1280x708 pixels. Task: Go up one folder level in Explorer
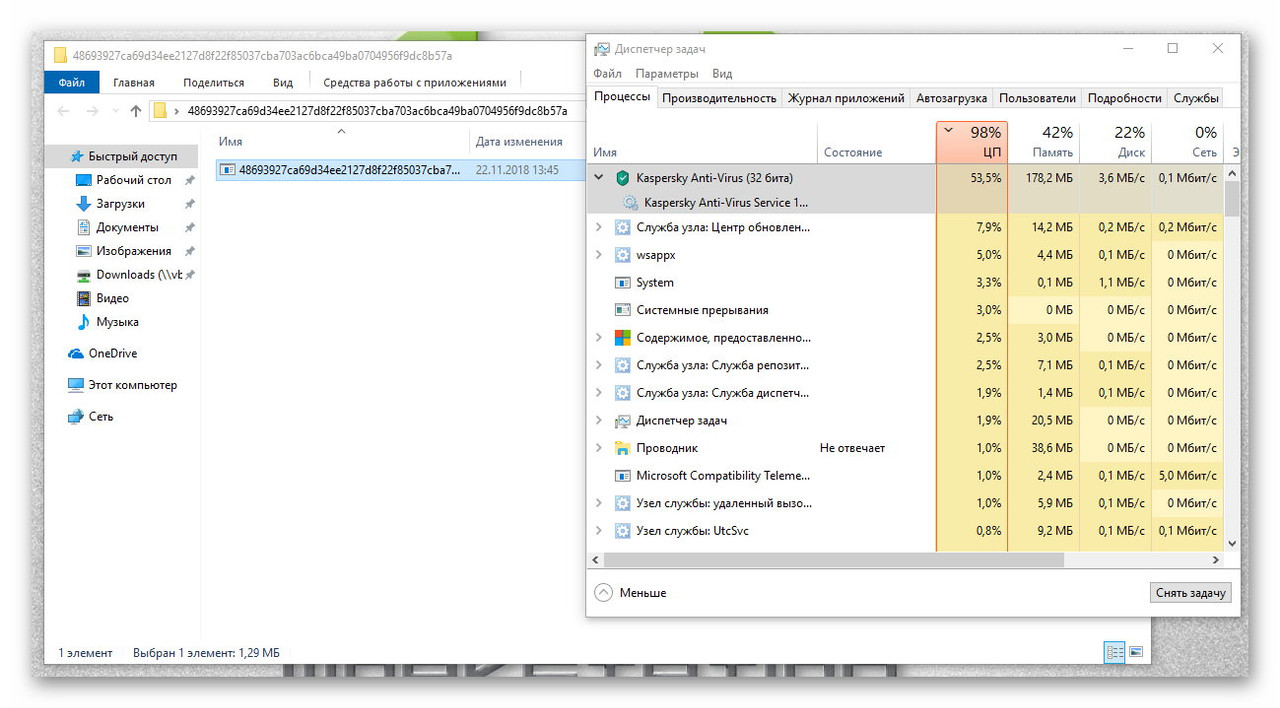(x=136, y=111)
